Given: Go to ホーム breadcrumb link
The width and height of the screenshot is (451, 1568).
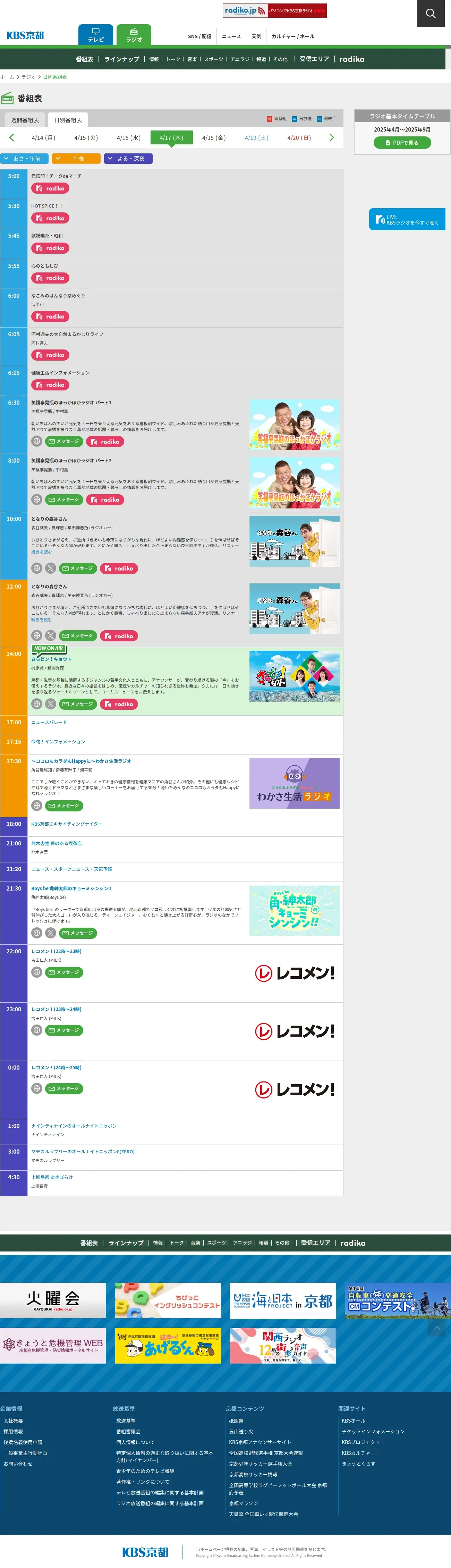Looking at the screenshot, I should tap(7, 77).
